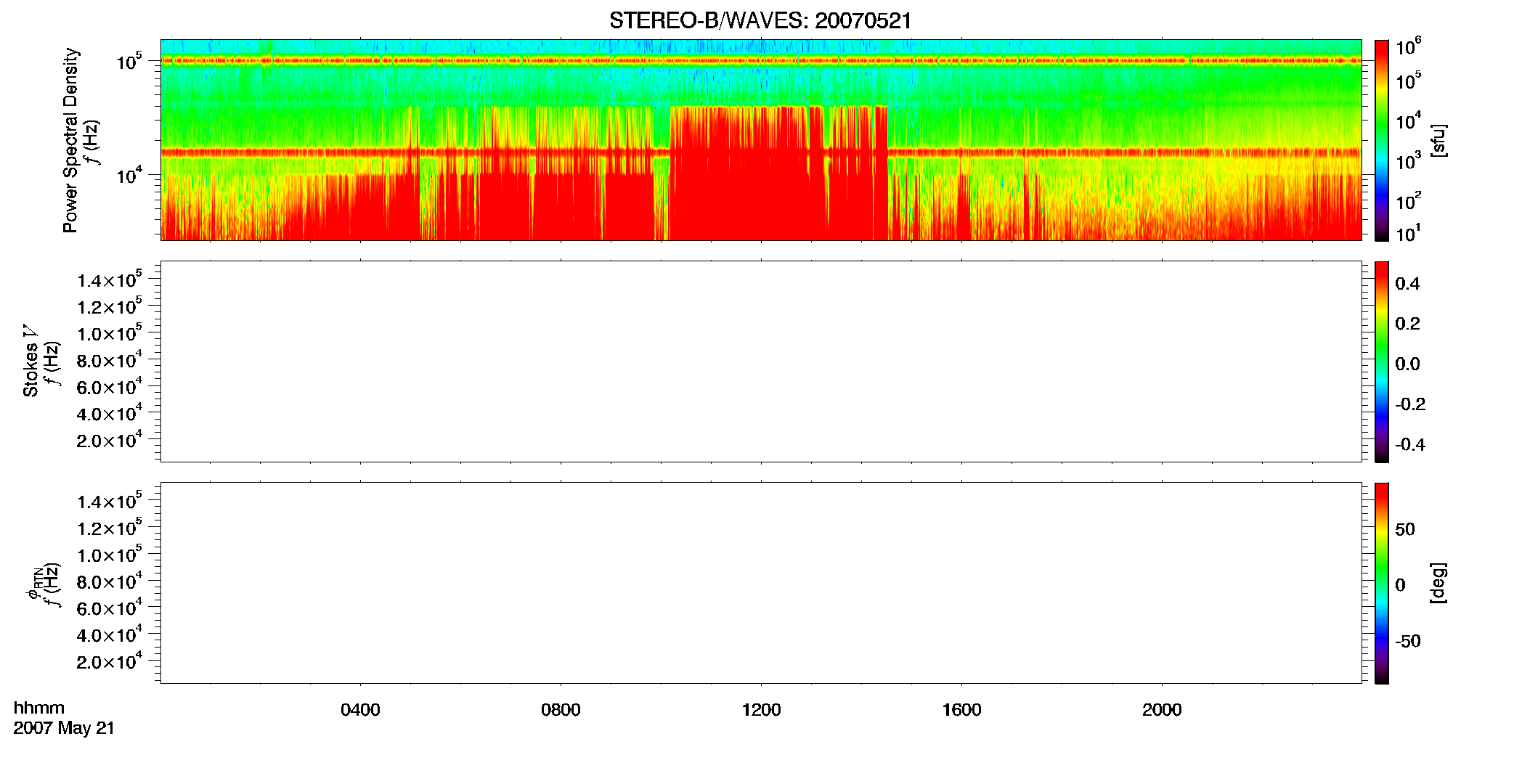Click the date label 2007 May 21

tap(64, 728)
